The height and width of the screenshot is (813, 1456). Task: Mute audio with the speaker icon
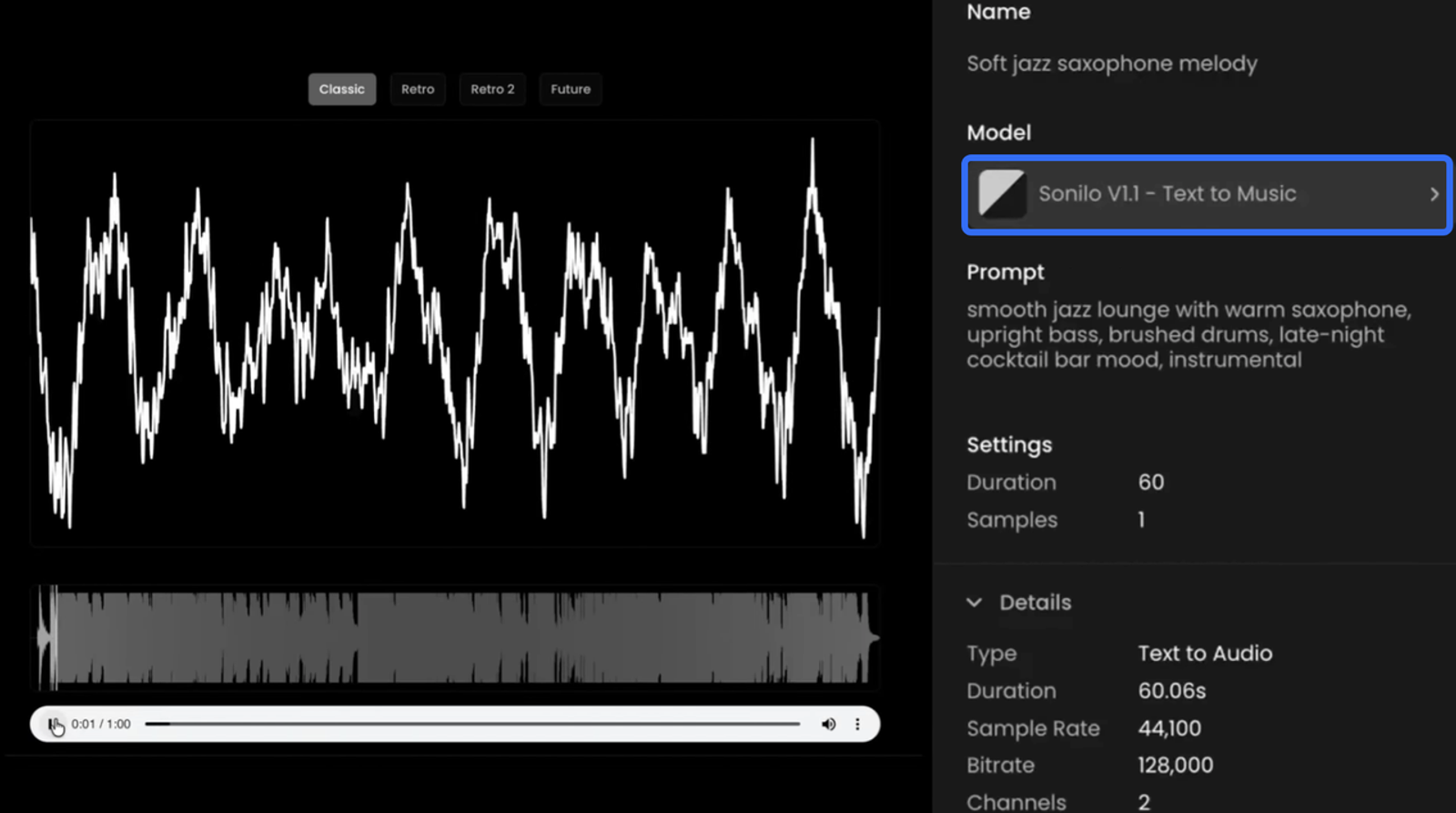click(828, 724)
